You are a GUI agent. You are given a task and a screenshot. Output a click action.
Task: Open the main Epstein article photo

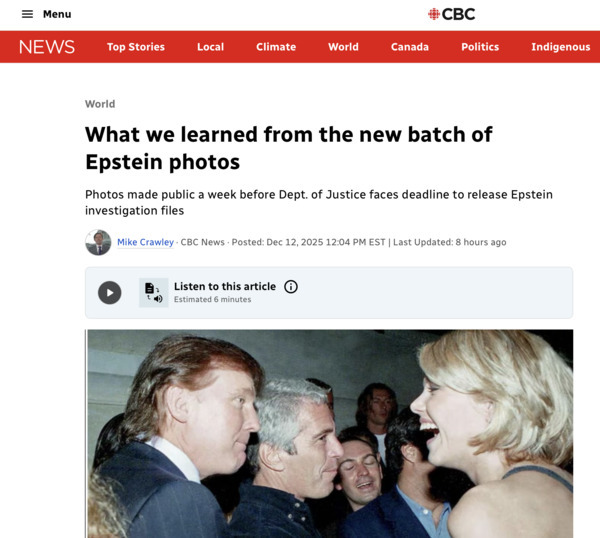pos(330,434)
